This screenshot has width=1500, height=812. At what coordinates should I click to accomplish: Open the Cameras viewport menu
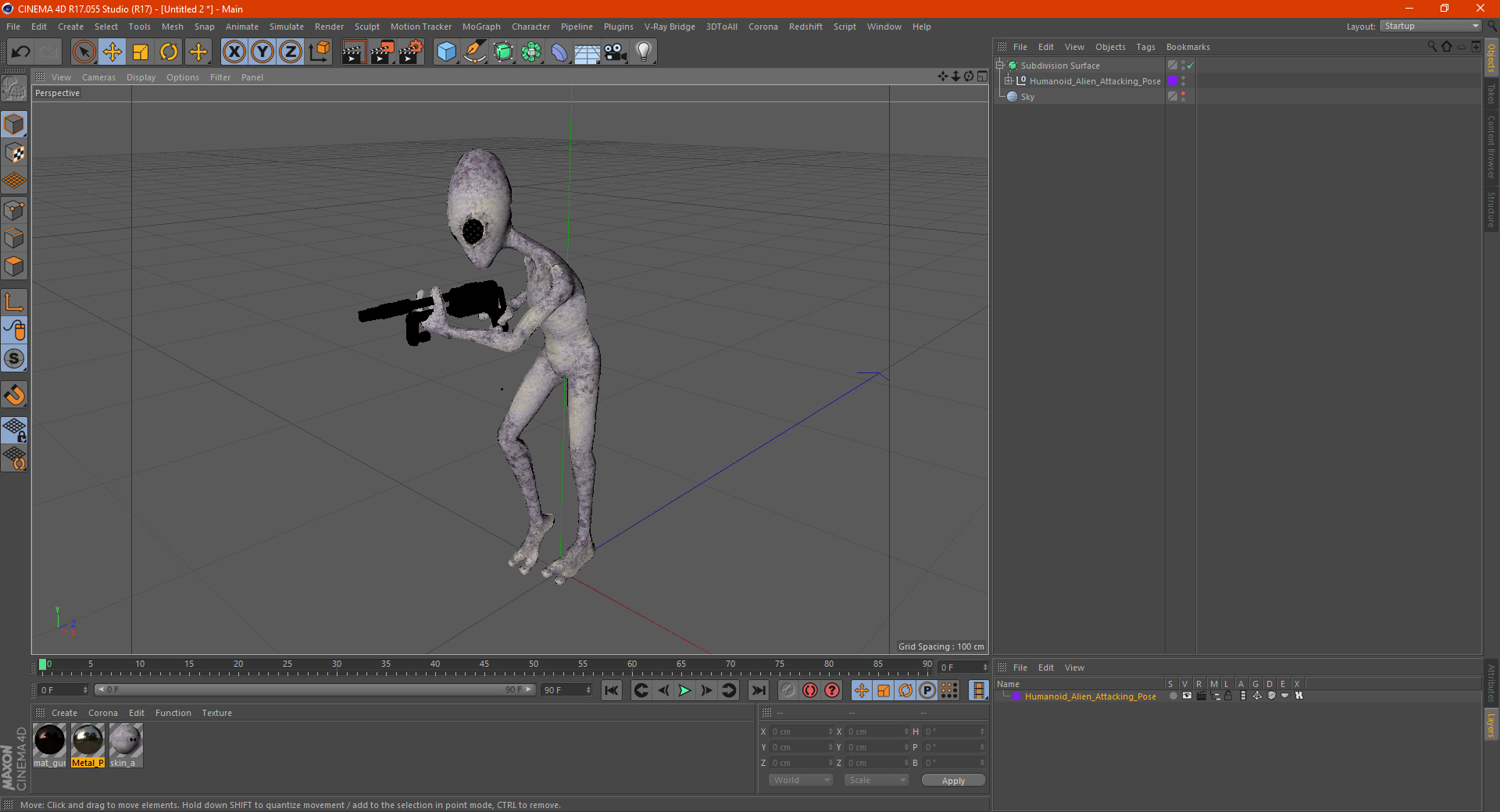(x=98, y=77)
